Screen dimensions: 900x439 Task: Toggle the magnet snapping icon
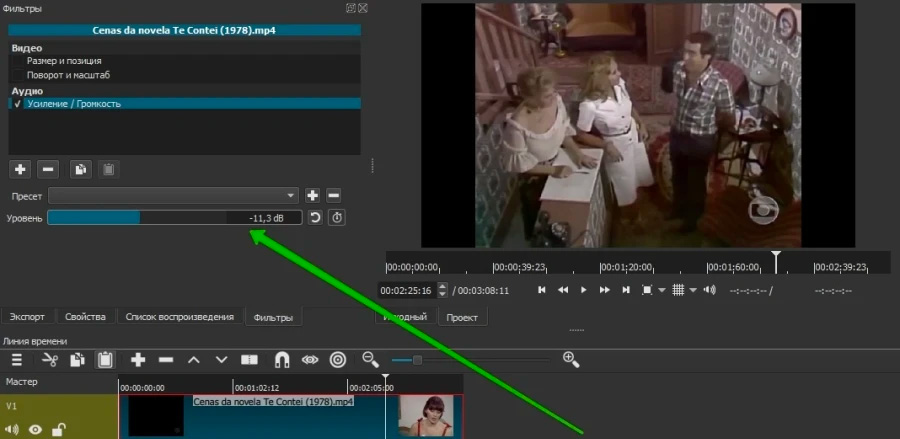click(282, 360)
